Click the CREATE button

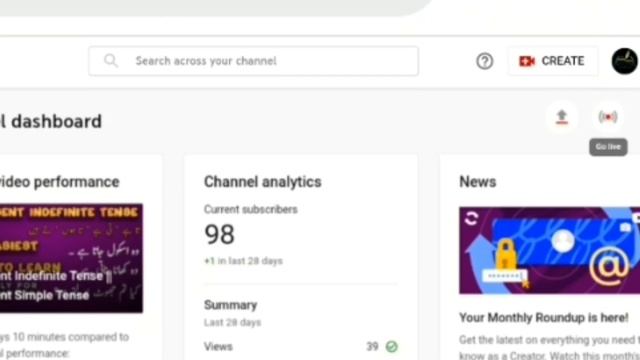[x=553, y=61]
